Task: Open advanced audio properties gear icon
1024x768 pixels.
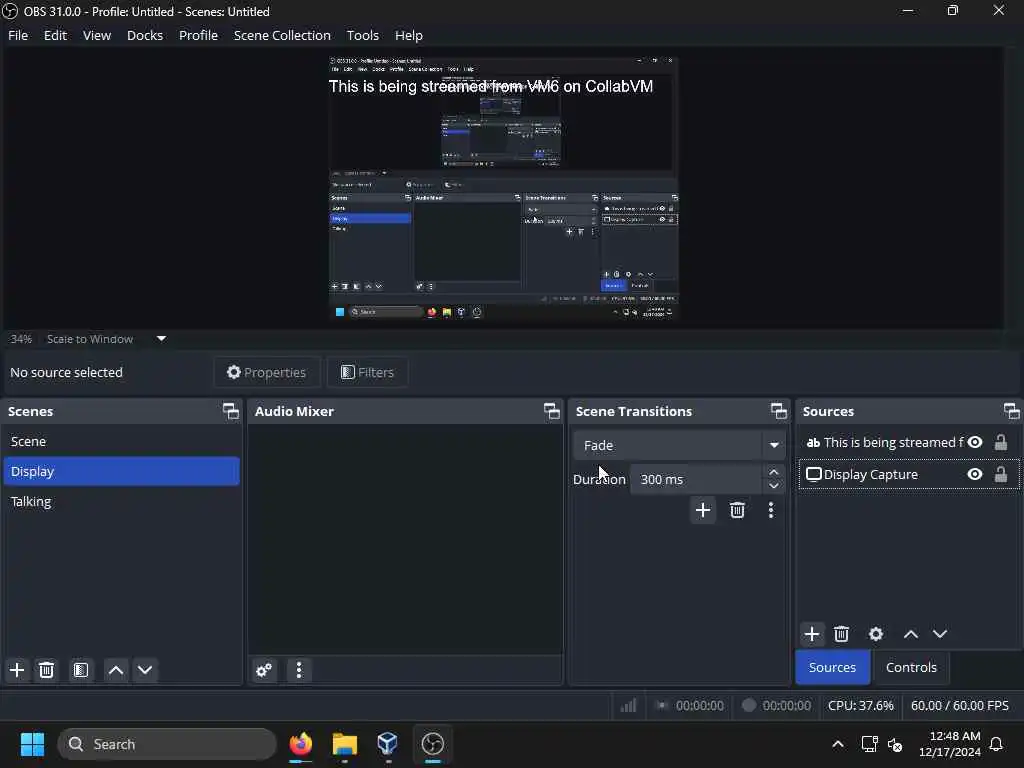Action: [264, 670]
